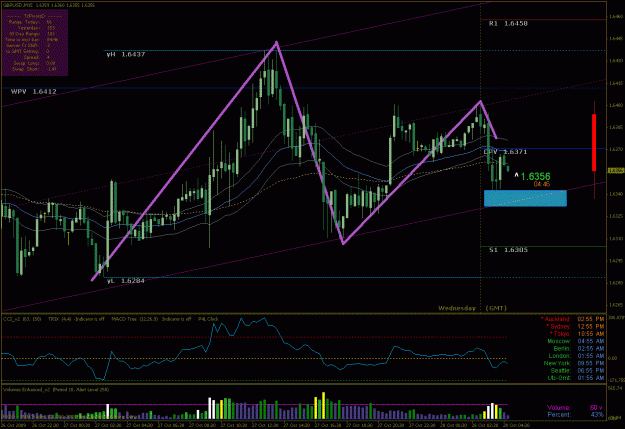625x429 pixels.
Task: Click the Auckland clock row
Action: (x=572, y=319)
